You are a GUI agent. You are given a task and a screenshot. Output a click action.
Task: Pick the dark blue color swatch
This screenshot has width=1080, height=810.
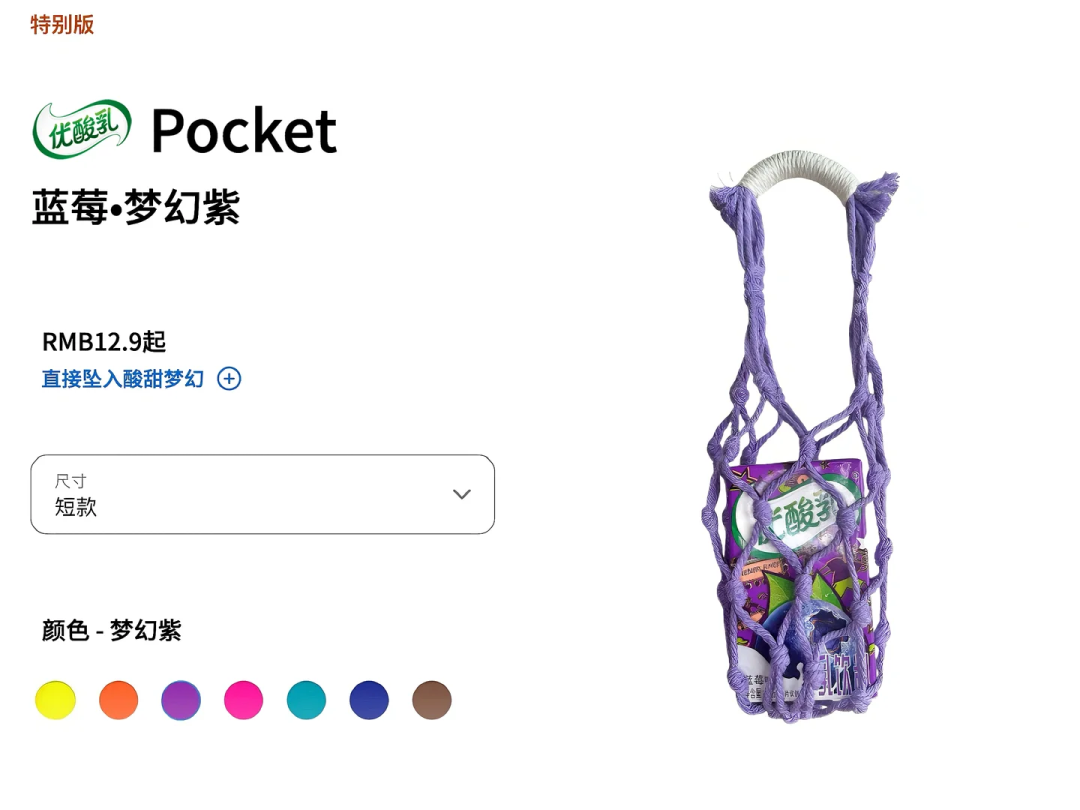tap(369, 700)
